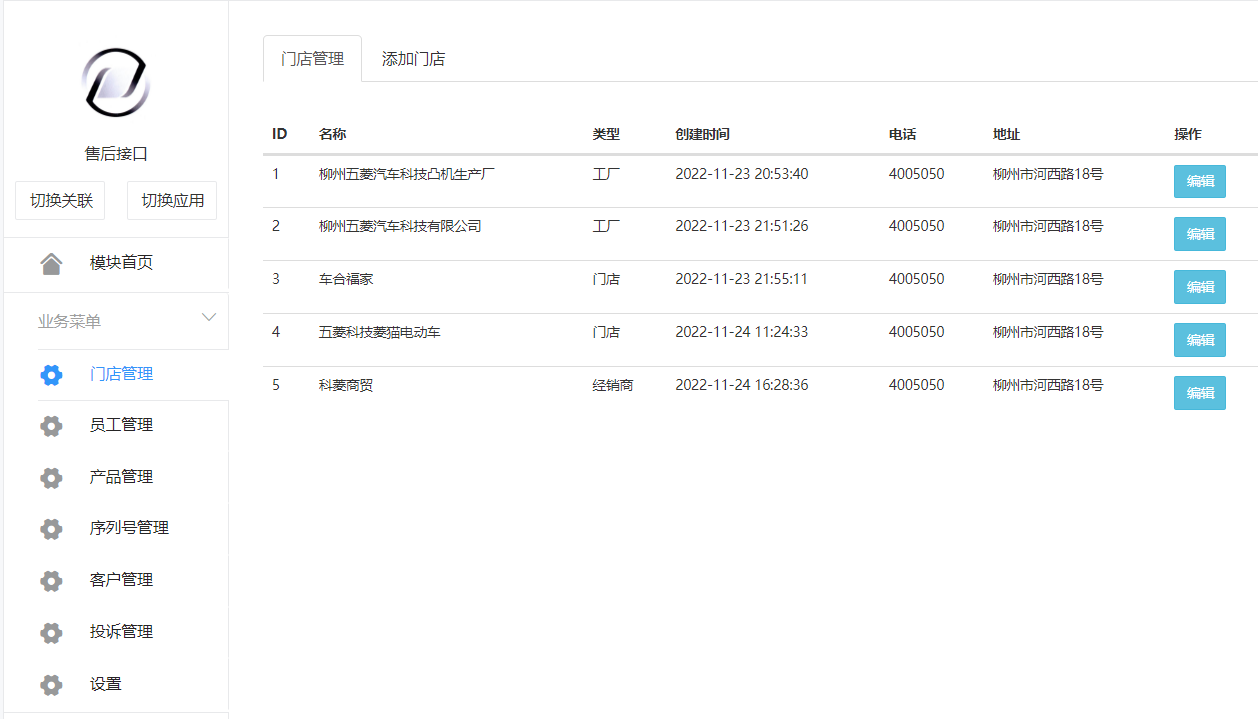The width and height of the screenshot is (1258, 719).
Task: Click the gear icon next to 产品管理
Action: click(x=51, y=477)
